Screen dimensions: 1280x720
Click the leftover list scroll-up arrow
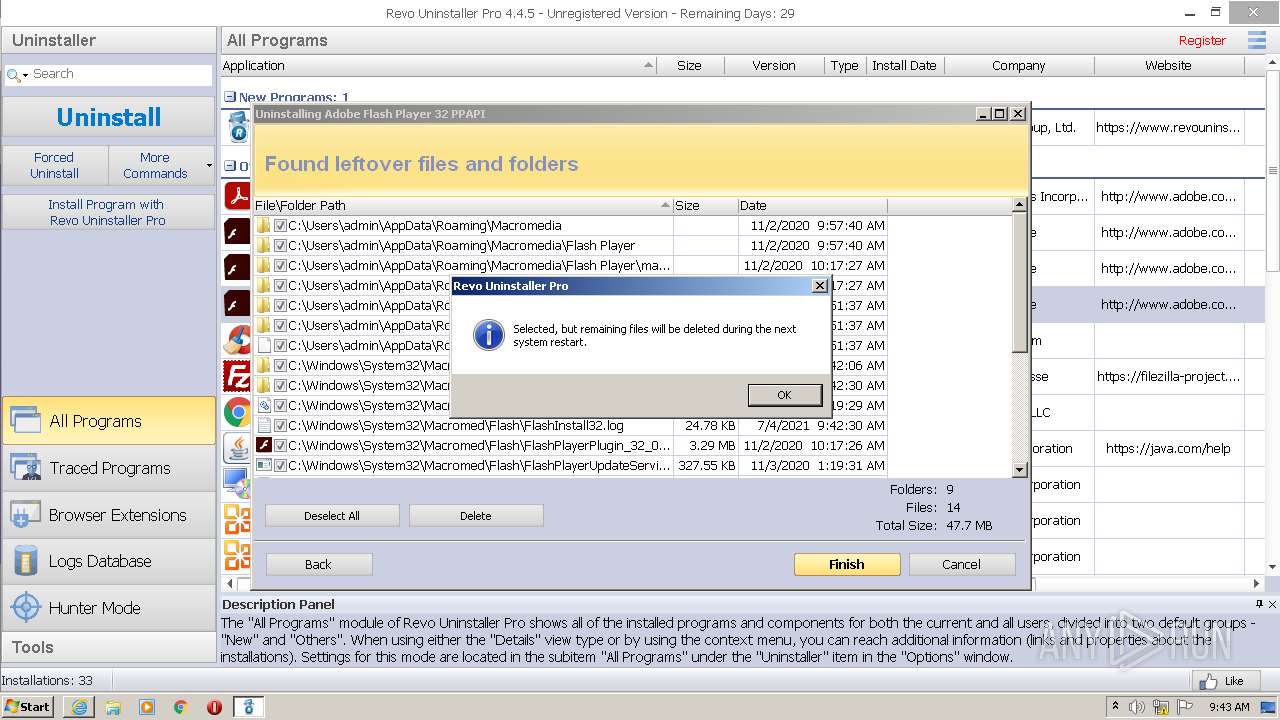pos(1020,205)
